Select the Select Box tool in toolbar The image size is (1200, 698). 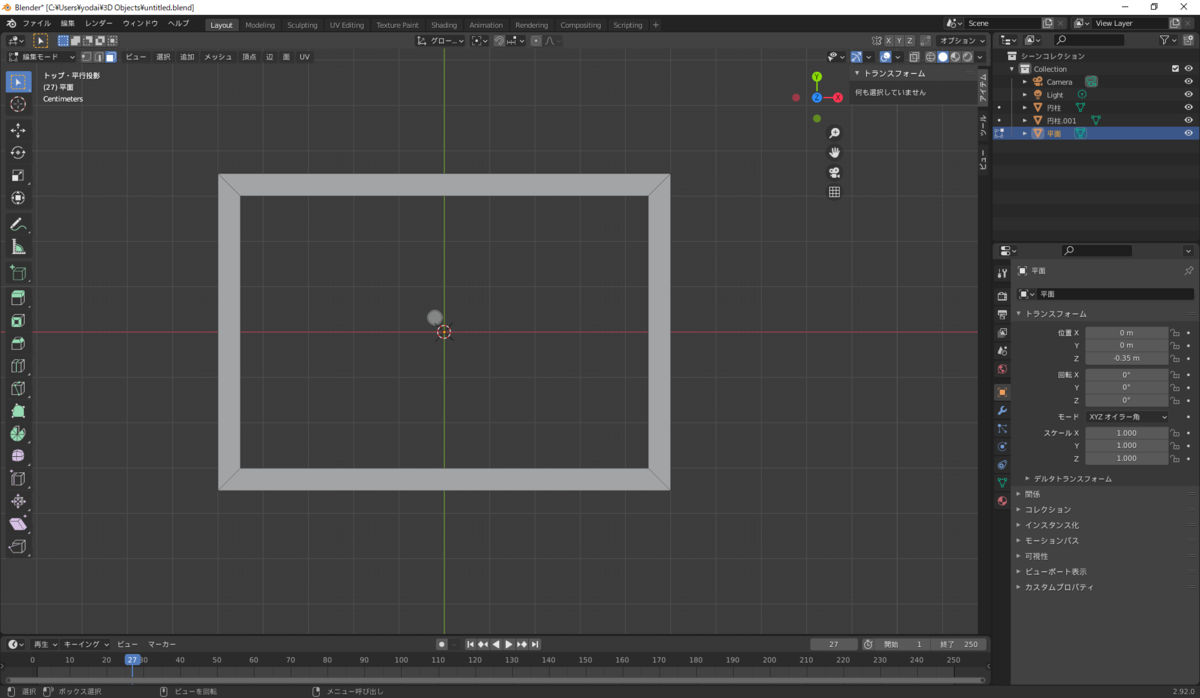(x=18, y=81)
